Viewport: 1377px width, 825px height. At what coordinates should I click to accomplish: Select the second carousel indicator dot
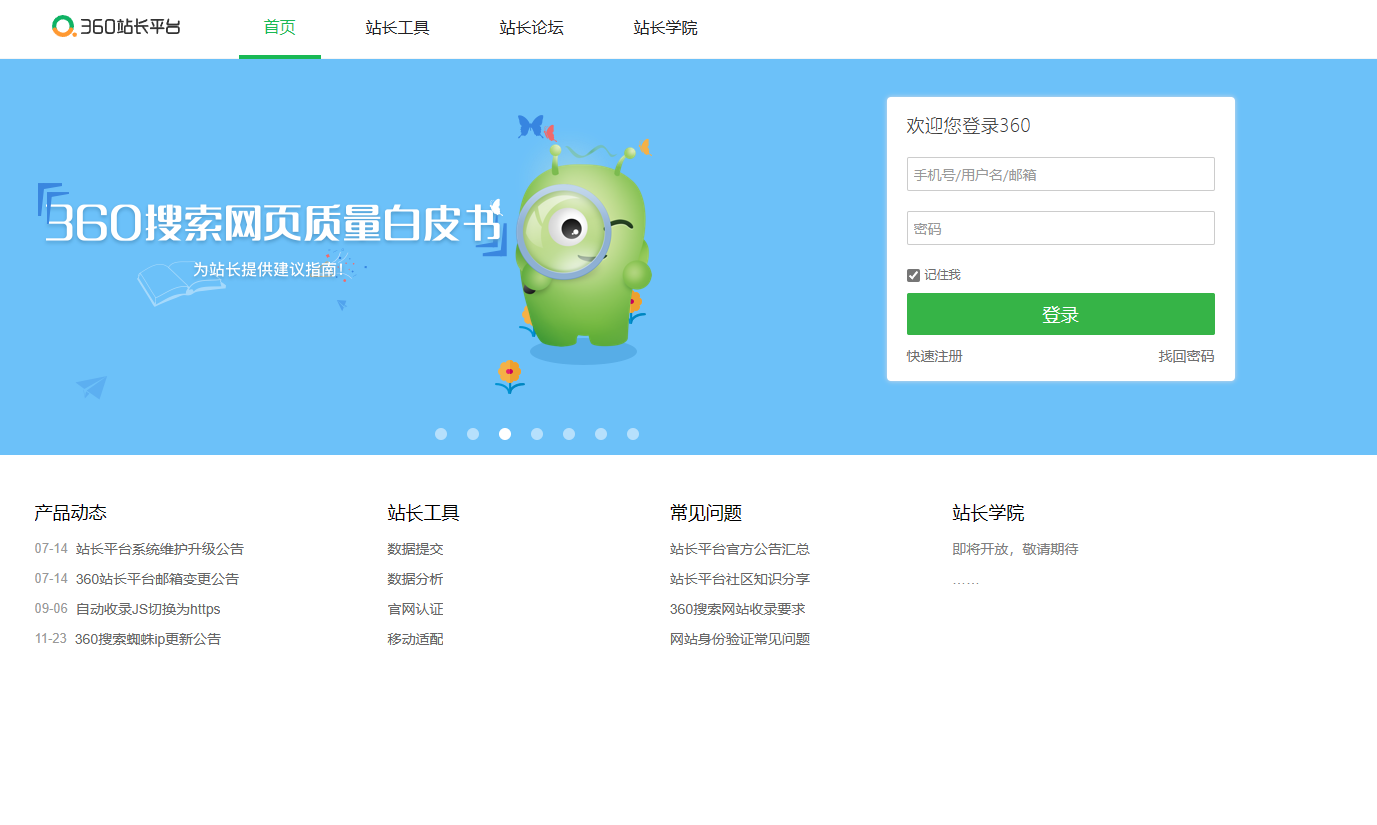point(473,434)
